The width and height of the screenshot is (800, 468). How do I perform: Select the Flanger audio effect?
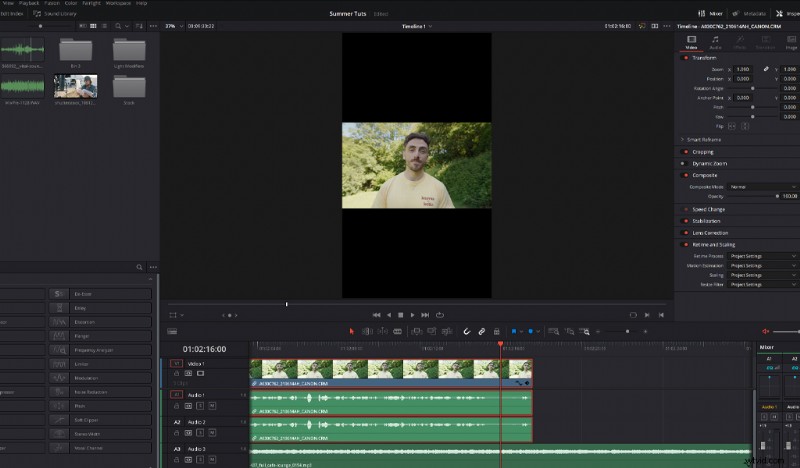101,336
